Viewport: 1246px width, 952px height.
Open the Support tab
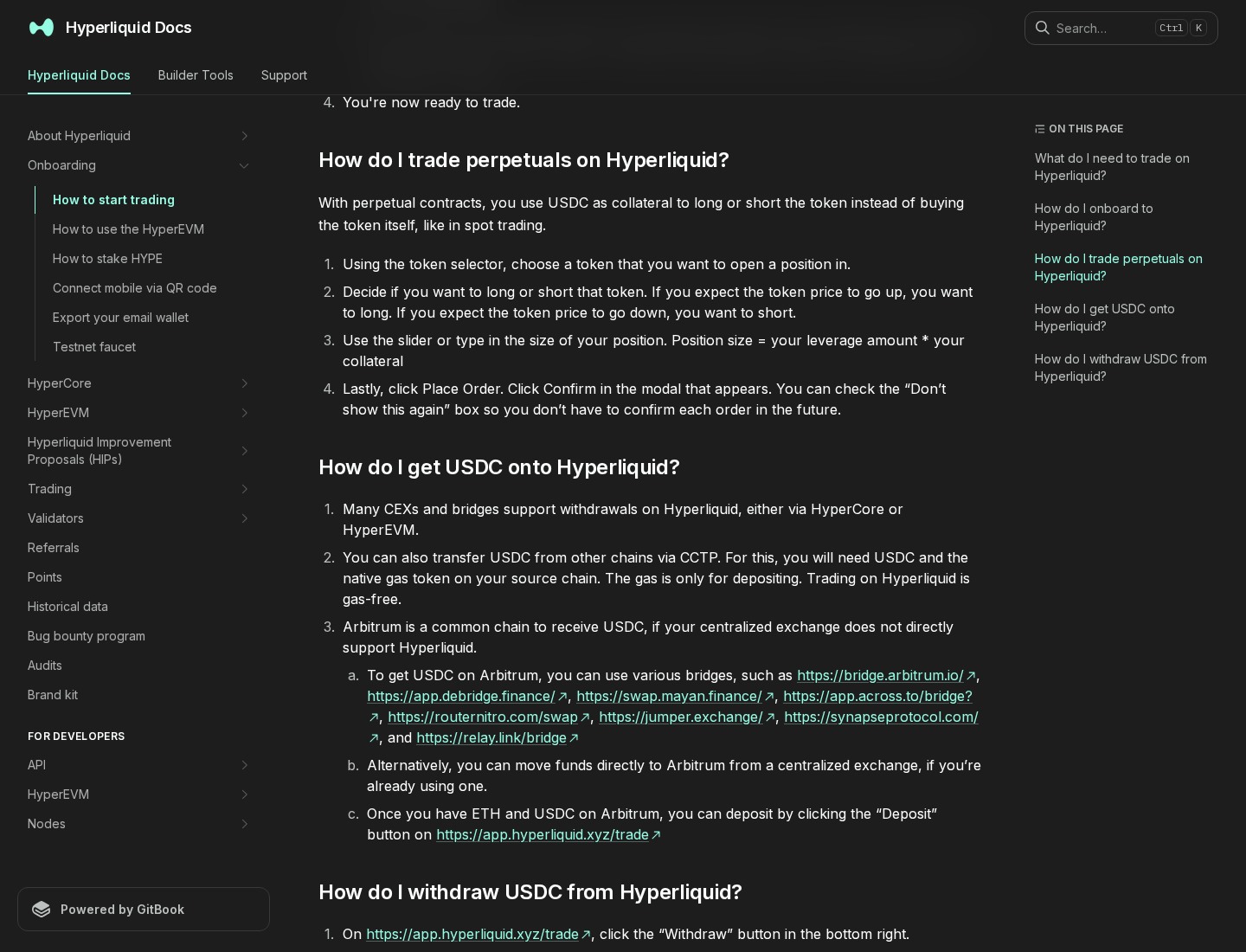tap(284, 75)
